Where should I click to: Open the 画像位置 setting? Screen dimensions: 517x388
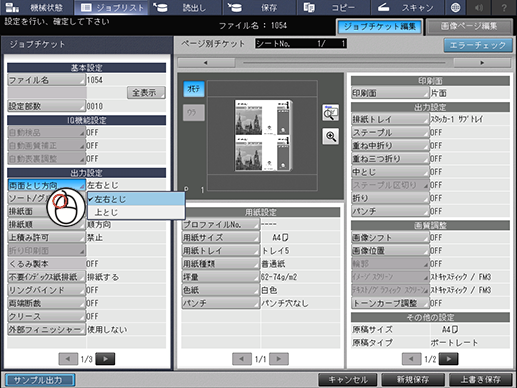pos(390,251)
